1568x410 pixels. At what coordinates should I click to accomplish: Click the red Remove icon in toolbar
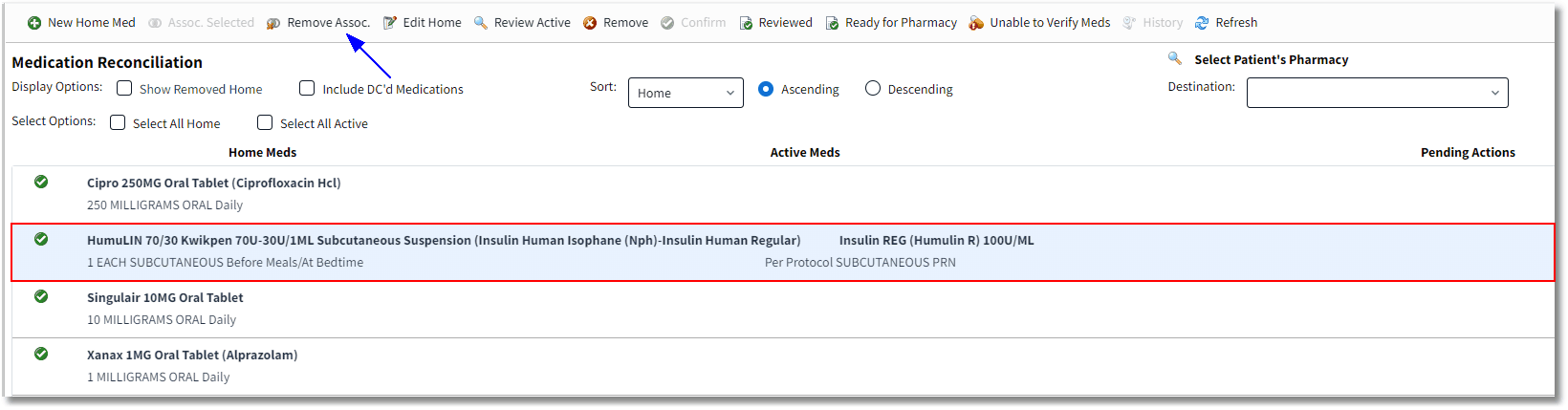point(590,23)
